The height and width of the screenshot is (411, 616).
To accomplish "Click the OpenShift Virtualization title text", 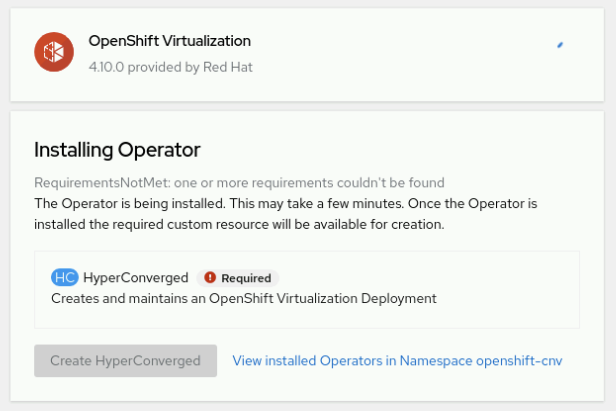I will point(169,41).
